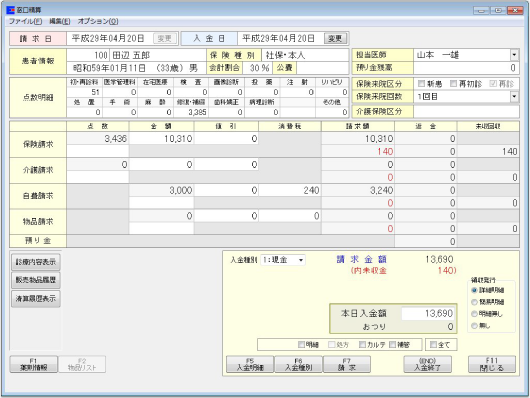
Task: Check the 新患 checkbox
Action: [421, 84]
